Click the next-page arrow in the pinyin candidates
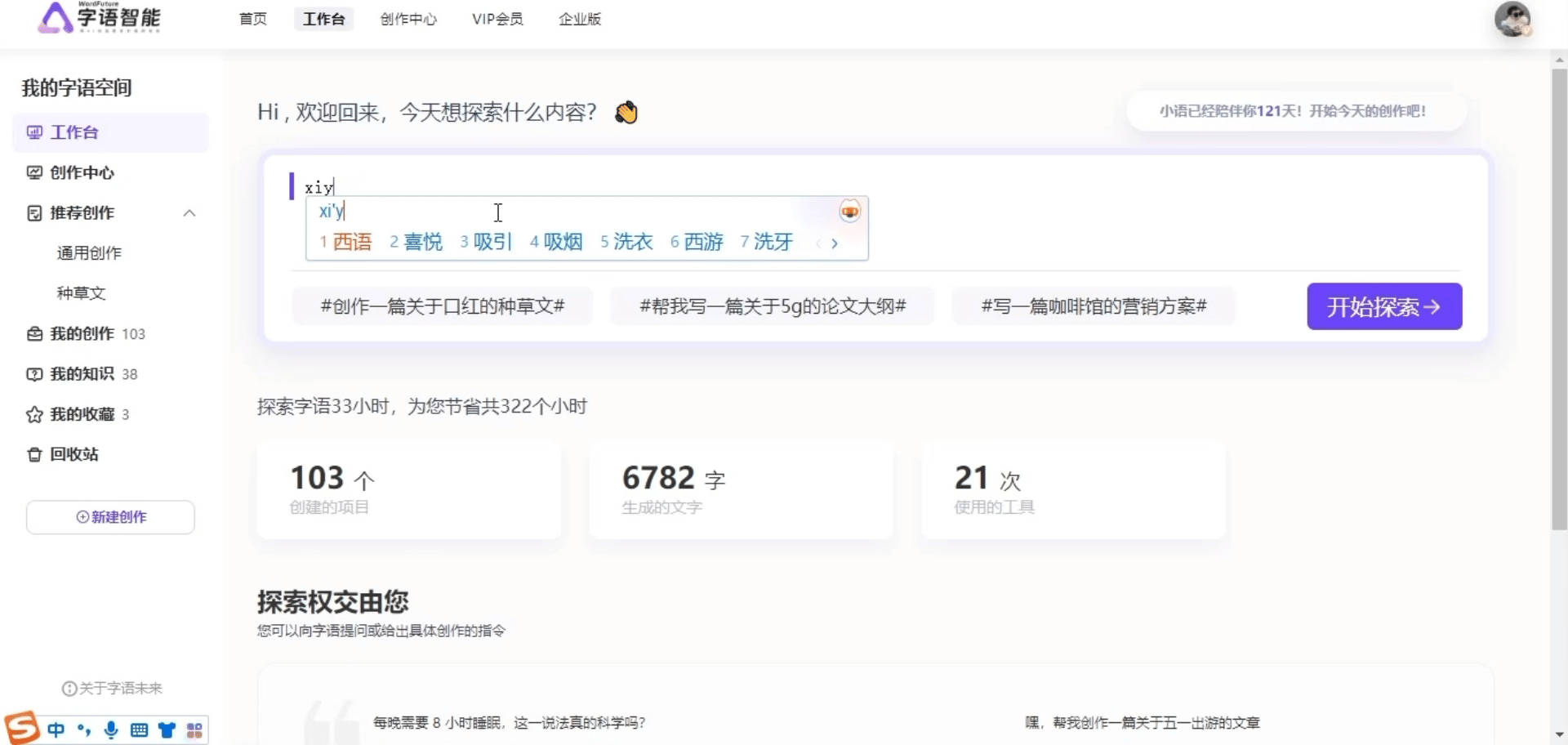The height and width of the screenshot is (745, 1568). click(835, 243)
